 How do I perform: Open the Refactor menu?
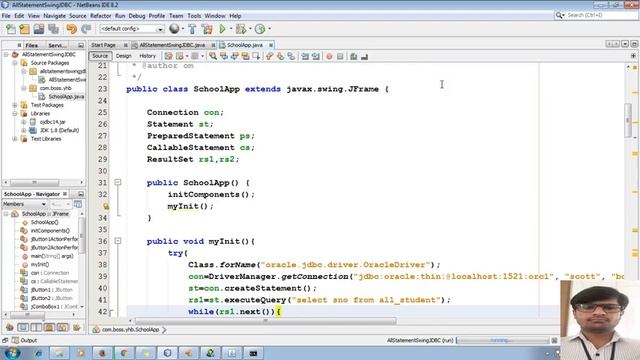(x=100, y=16)
